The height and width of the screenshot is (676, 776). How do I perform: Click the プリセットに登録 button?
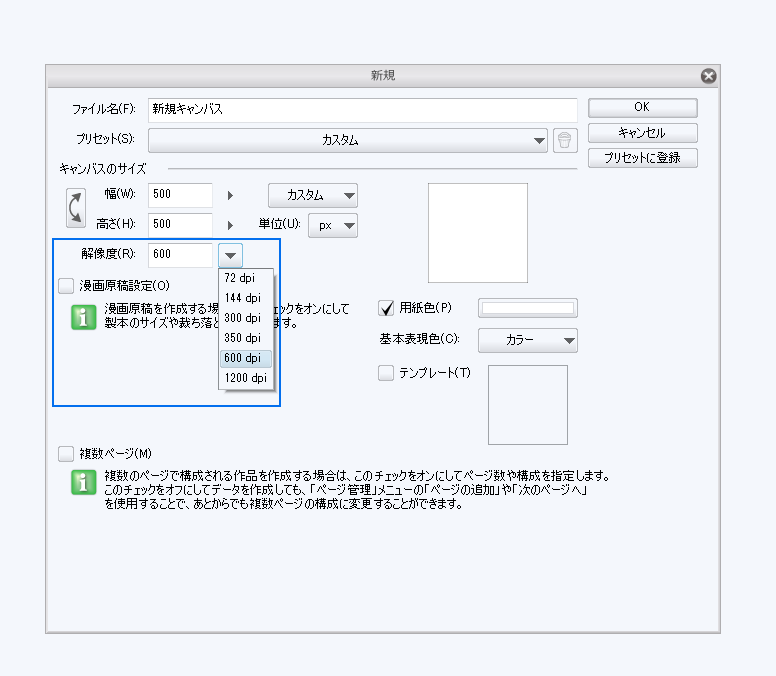point(642,158)
